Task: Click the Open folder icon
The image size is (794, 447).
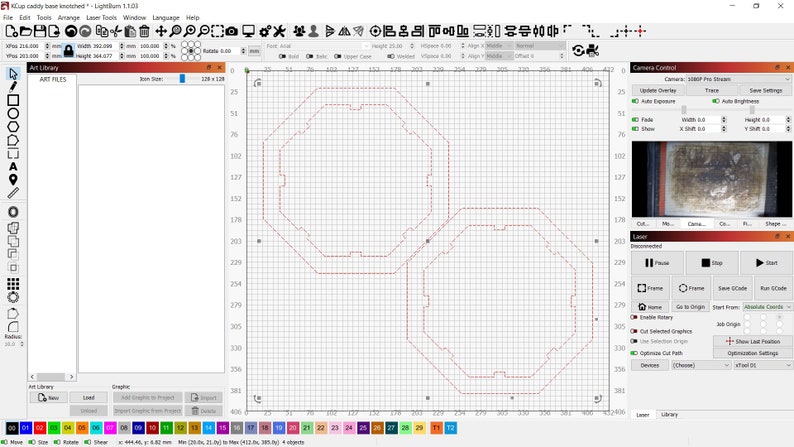Action: (x=25, y=31)
